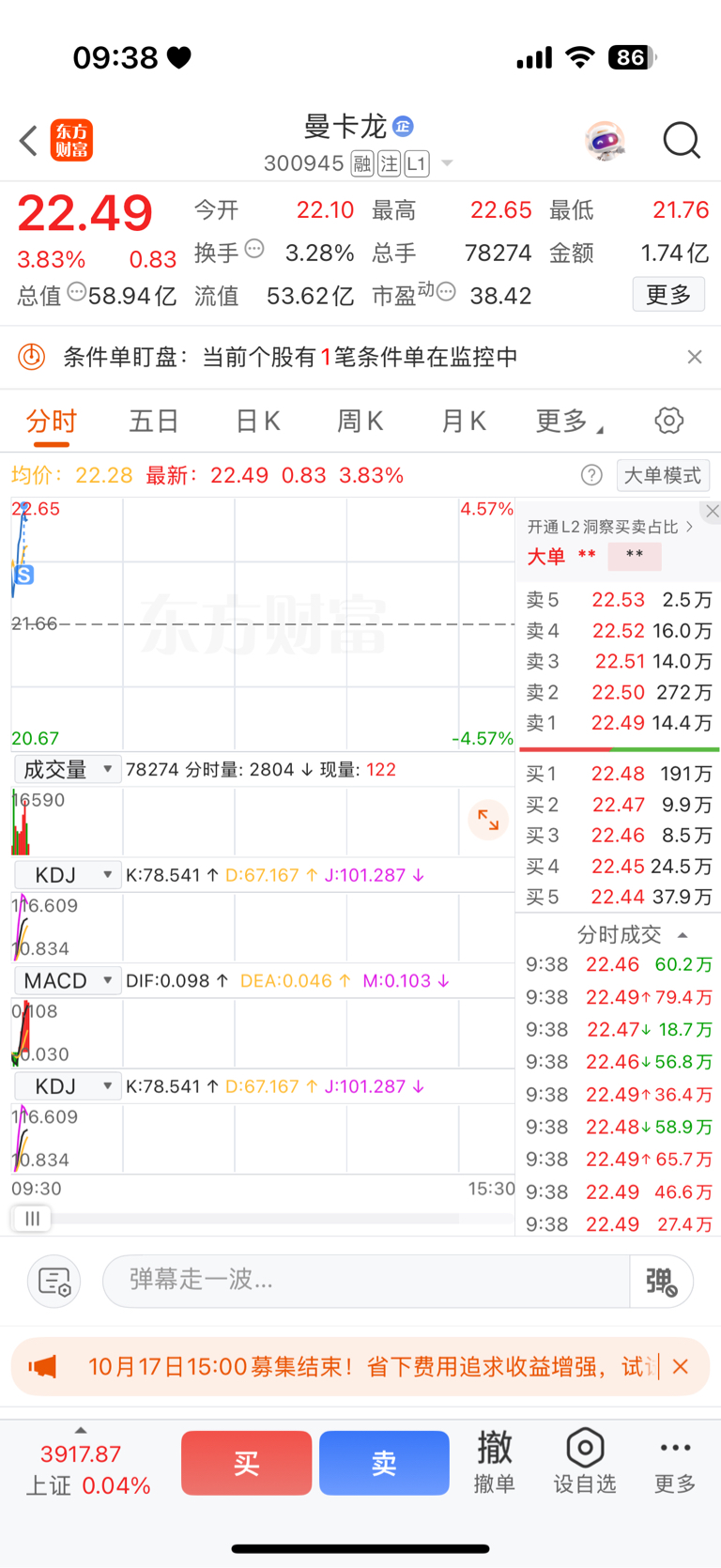Open info bubble next to 换手
Viewport: 721px width, 1568px height.
tap(254, 250)
